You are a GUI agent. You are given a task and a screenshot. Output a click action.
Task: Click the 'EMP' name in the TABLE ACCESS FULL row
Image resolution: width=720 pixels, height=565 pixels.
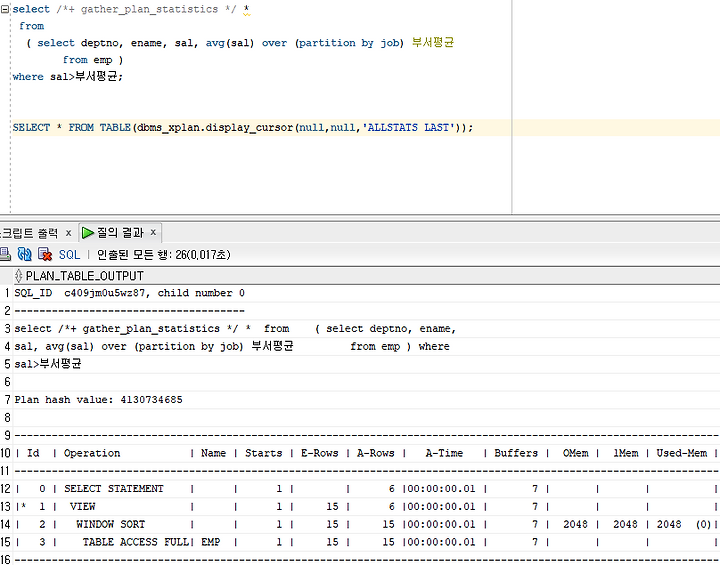point(210,542)
